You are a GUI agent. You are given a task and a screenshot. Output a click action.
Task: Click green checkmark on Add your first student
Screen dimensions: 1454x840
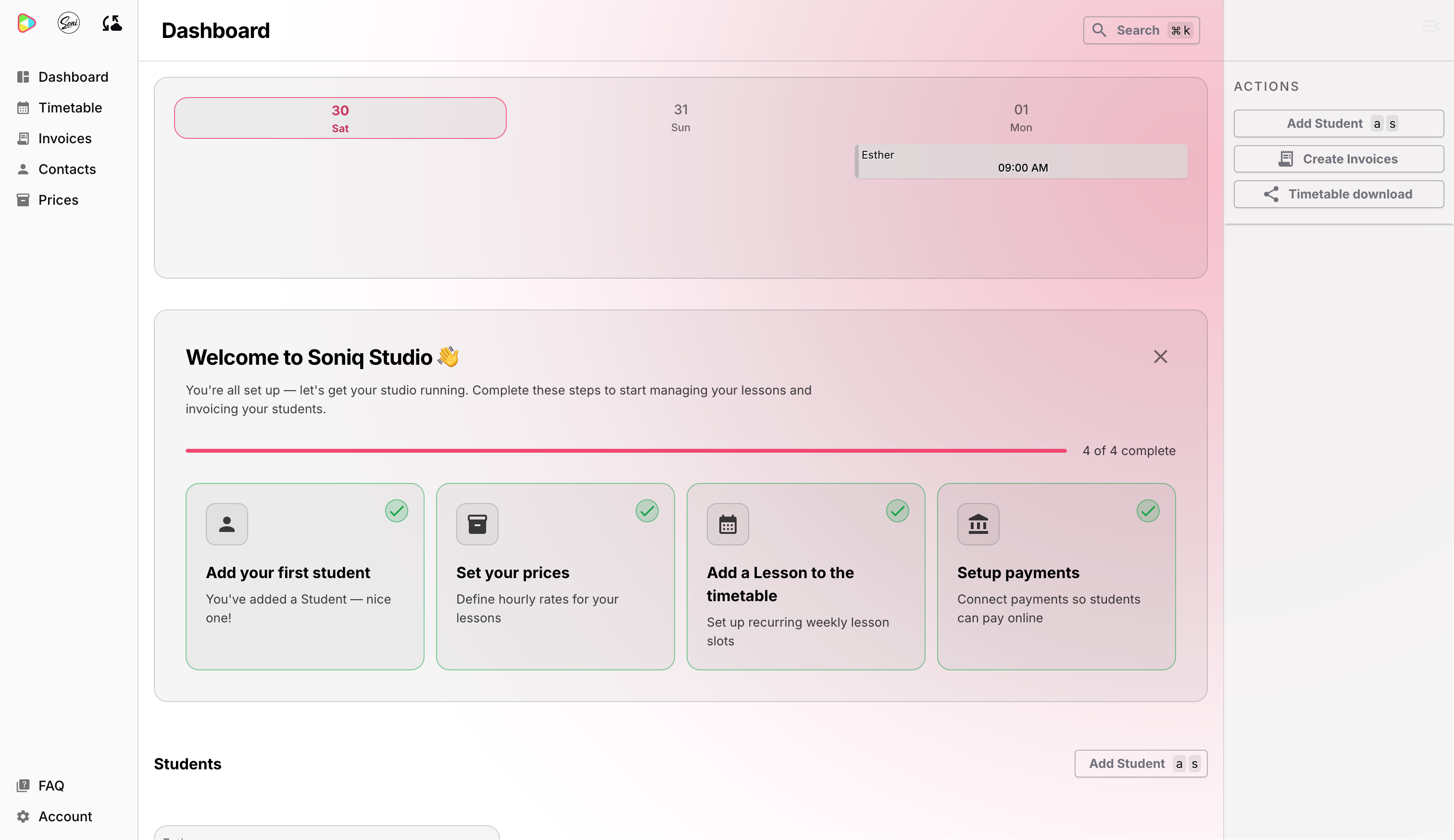[x=396, y=511]
